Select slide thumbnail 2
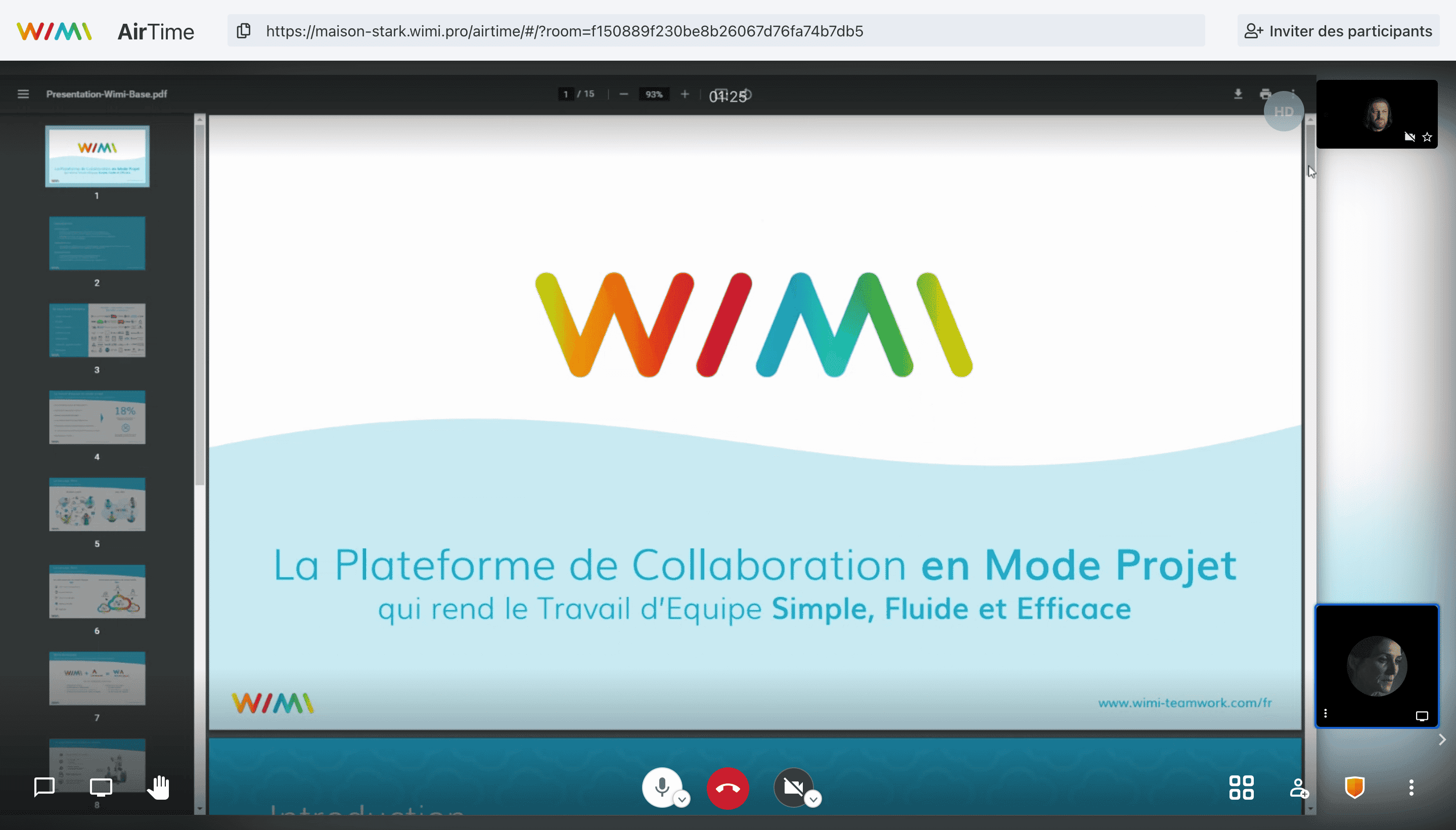 pyautogui.click(x=97, y=244)
